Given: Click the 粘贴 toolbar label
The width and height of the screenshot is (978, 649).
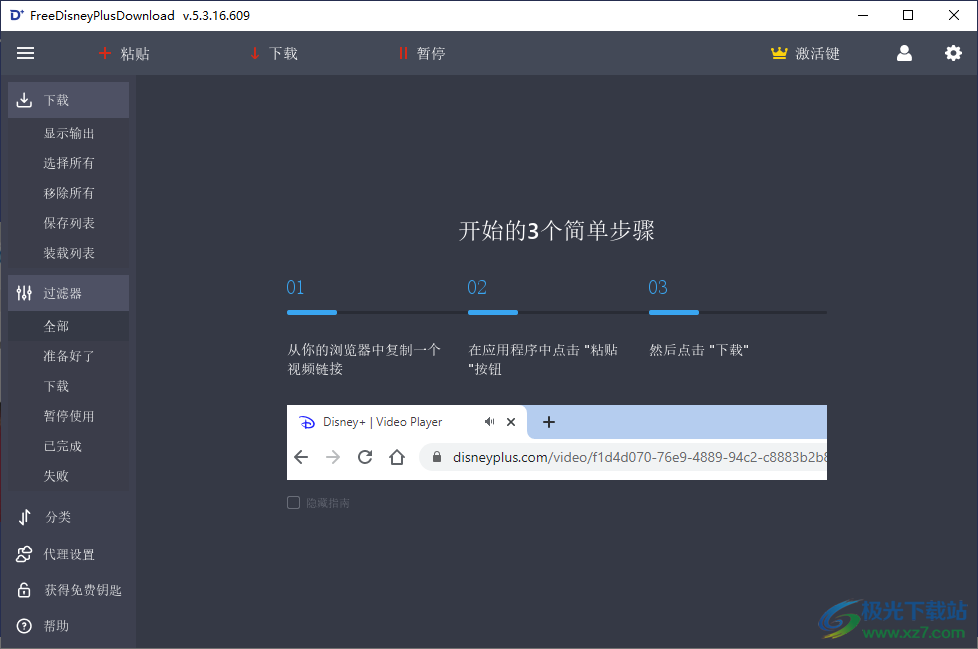Looking at the screenshot, I should point(135,54).
